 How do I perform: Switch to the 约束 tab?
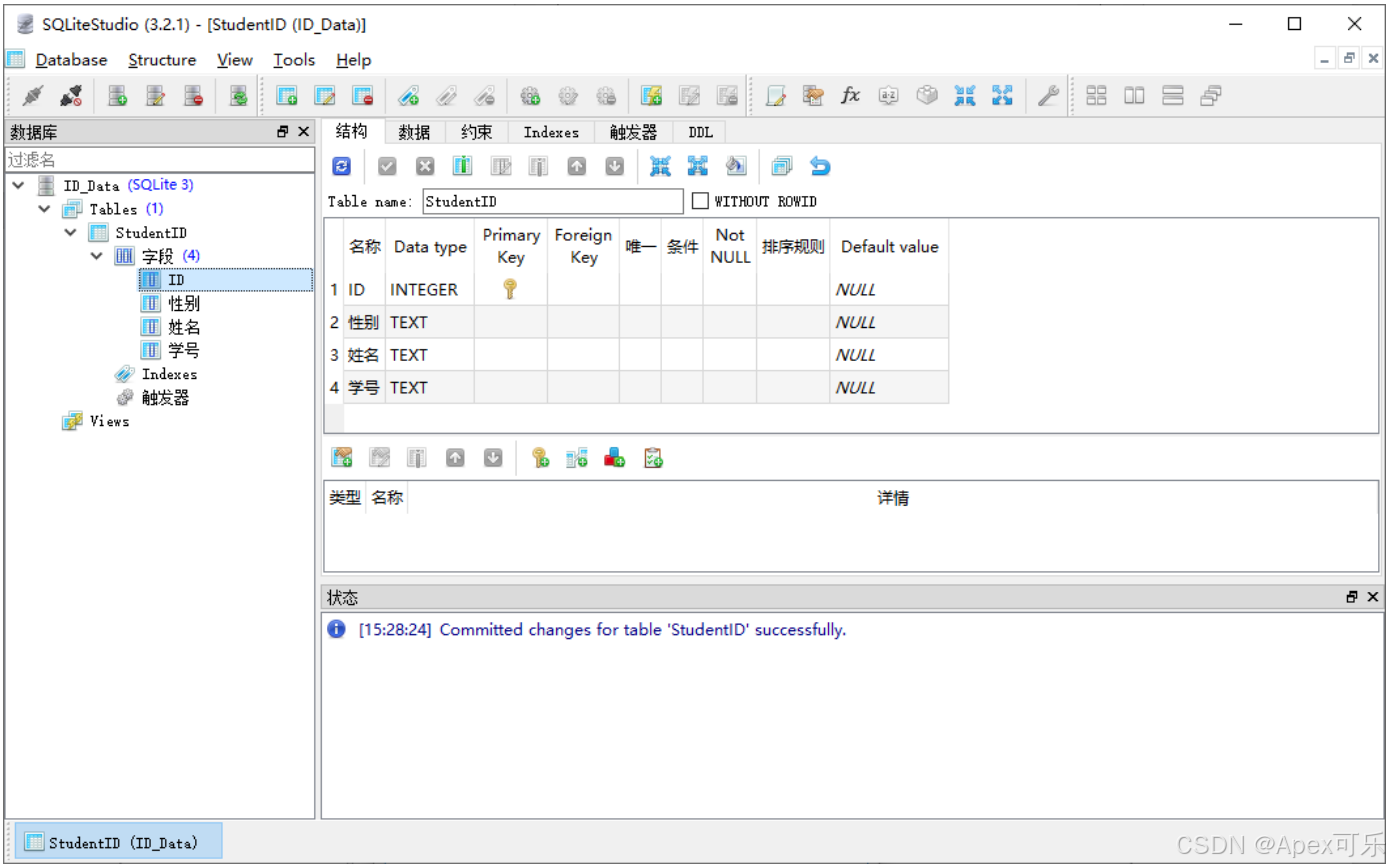click(477, 132)
